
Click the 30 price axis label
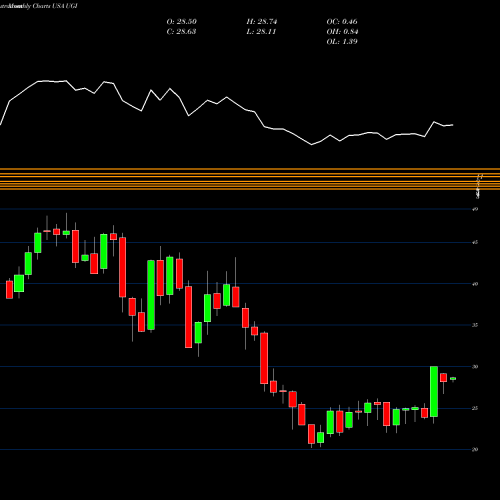pos(475,367)
